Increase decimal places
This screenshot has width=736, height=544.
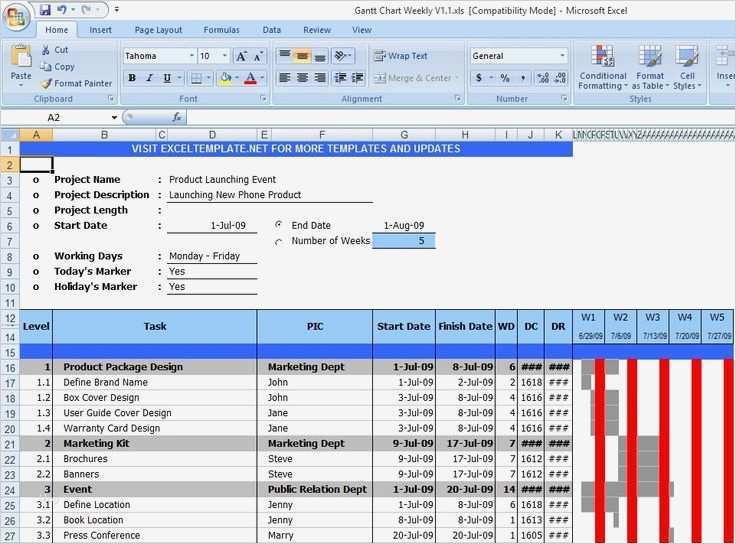point(543,78)
